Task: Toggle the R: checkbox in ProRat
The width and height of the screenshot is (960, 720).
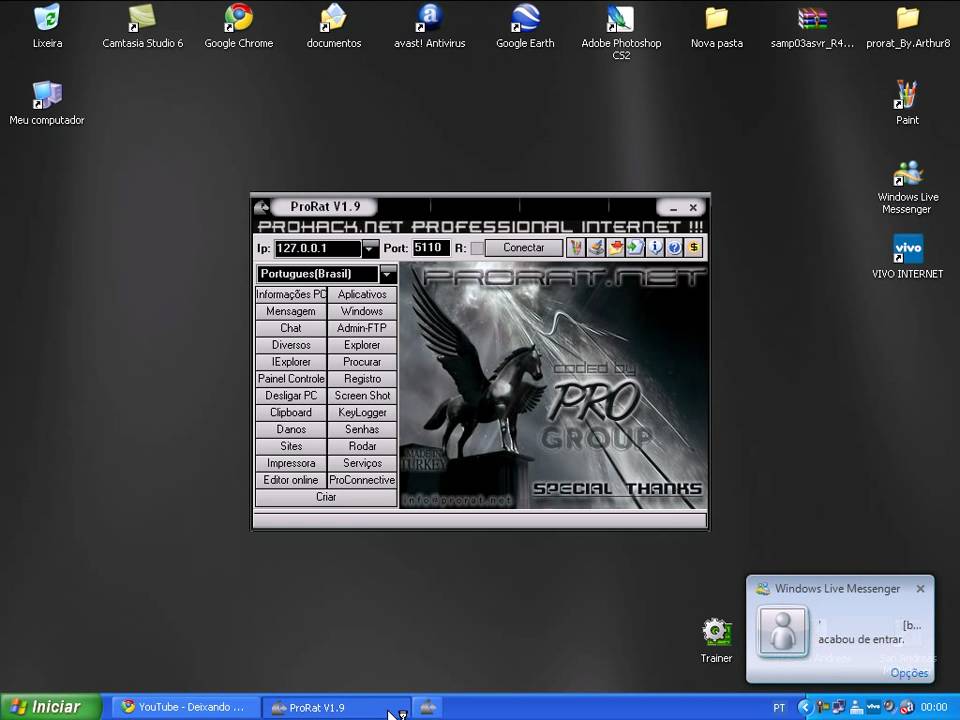Action: pos(477,248)
